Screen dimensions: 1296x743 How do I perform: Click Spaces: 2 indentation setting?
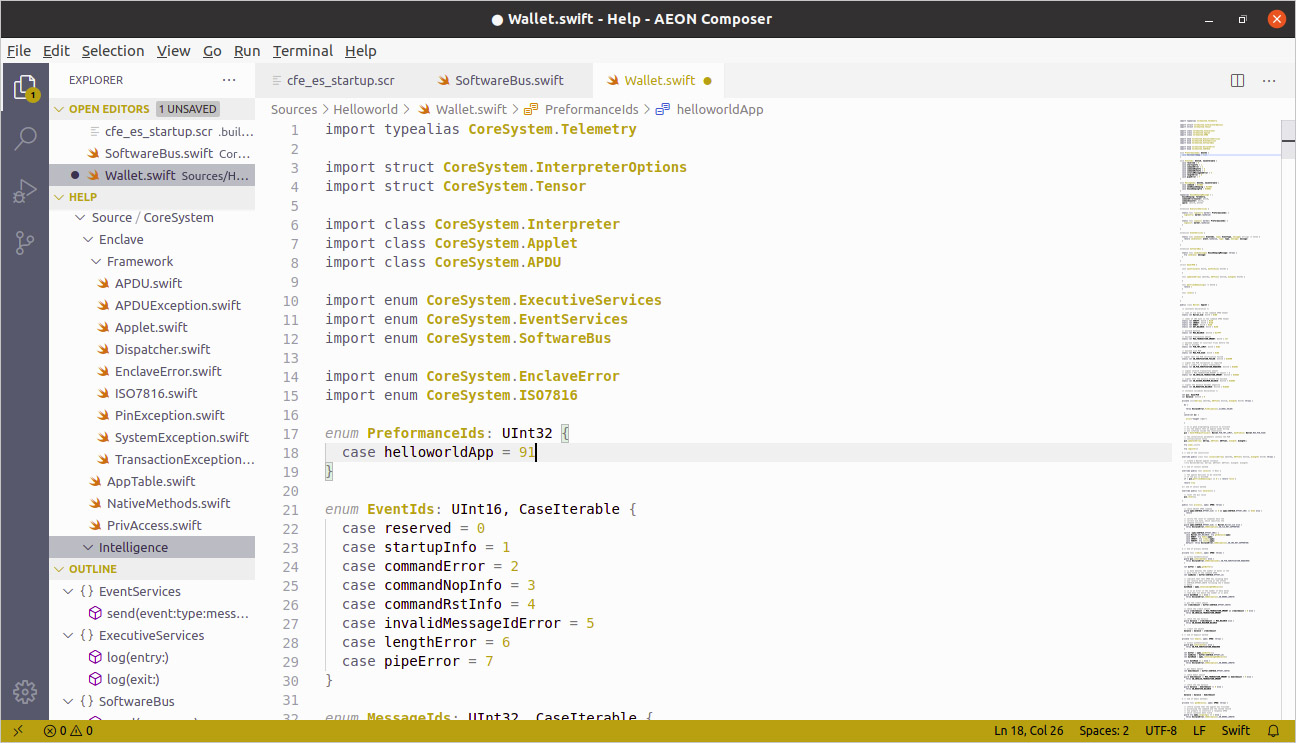[1104, 731]
